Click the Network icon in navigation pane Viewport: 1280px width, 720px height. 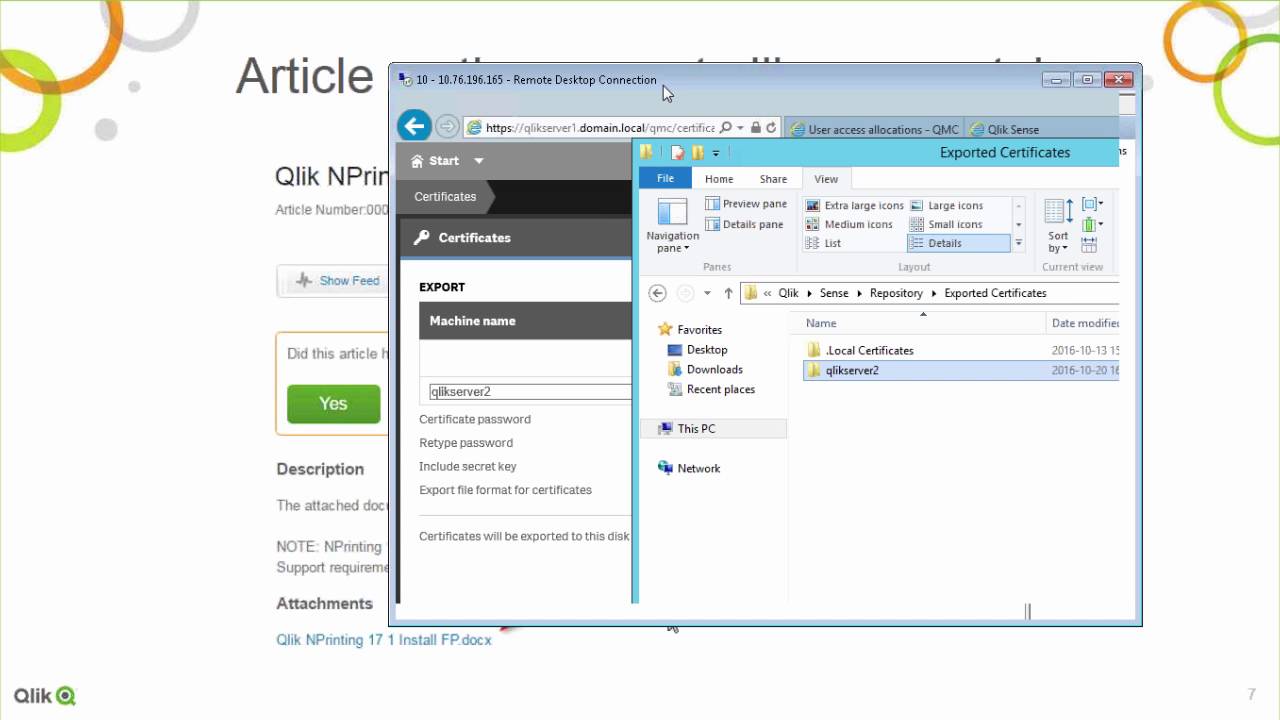pyautogui.click(x=665, y=468)
